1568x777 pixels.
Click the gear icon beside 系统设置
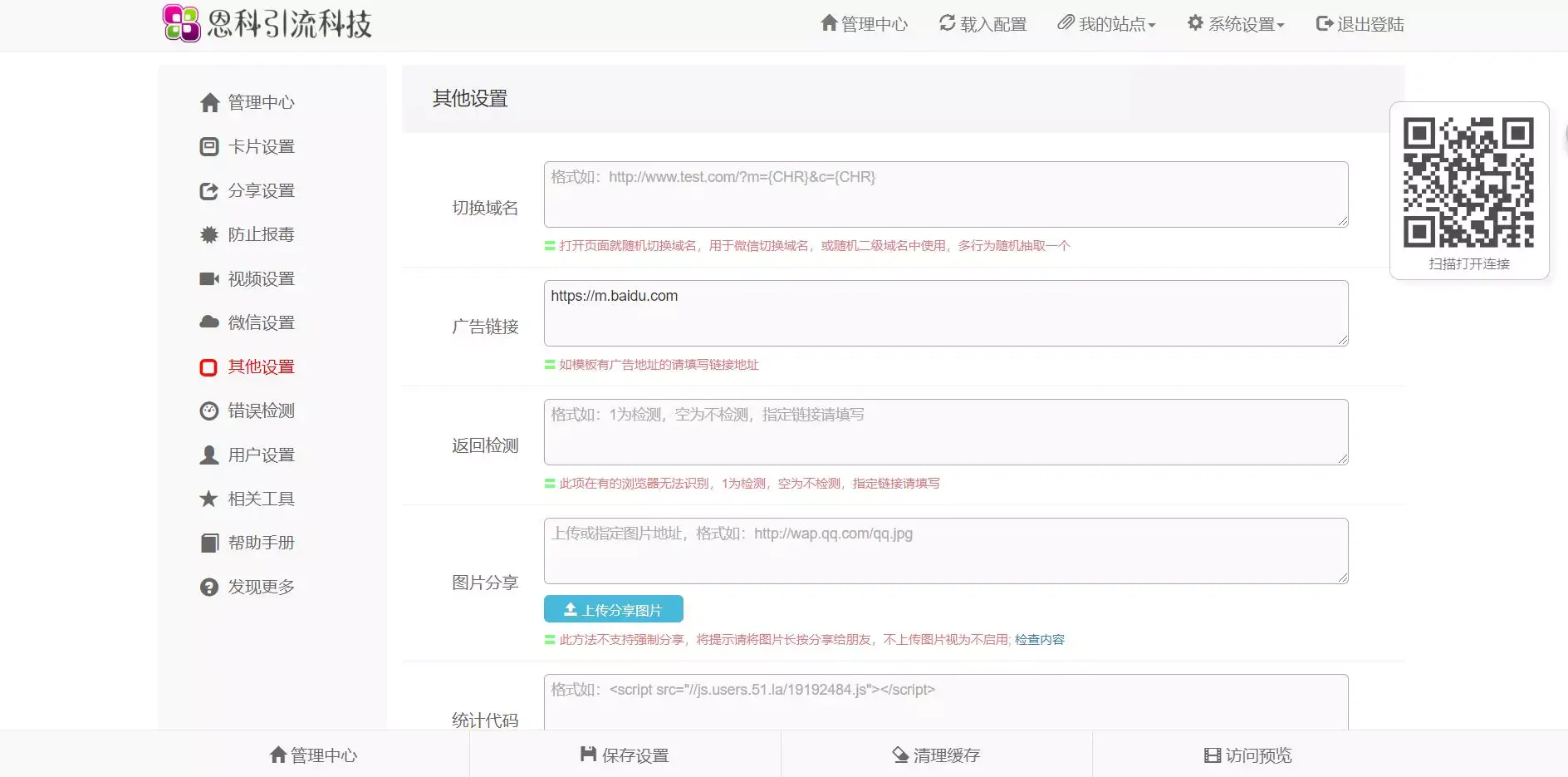pyautogui.click(x=1195, y=23)
